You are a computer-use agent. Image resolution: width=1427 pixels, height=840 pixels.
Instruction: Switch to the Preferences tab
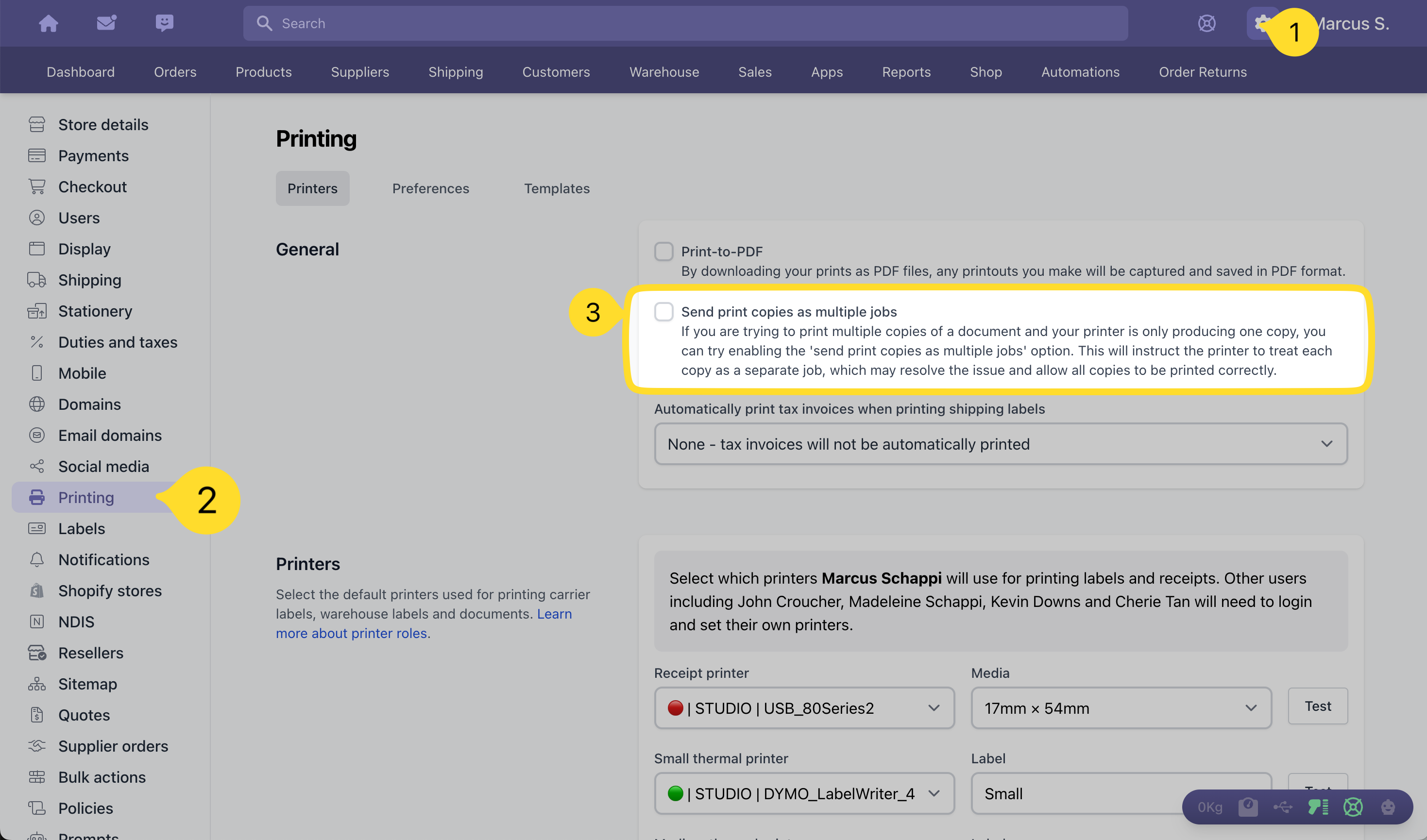coord(430,188)
